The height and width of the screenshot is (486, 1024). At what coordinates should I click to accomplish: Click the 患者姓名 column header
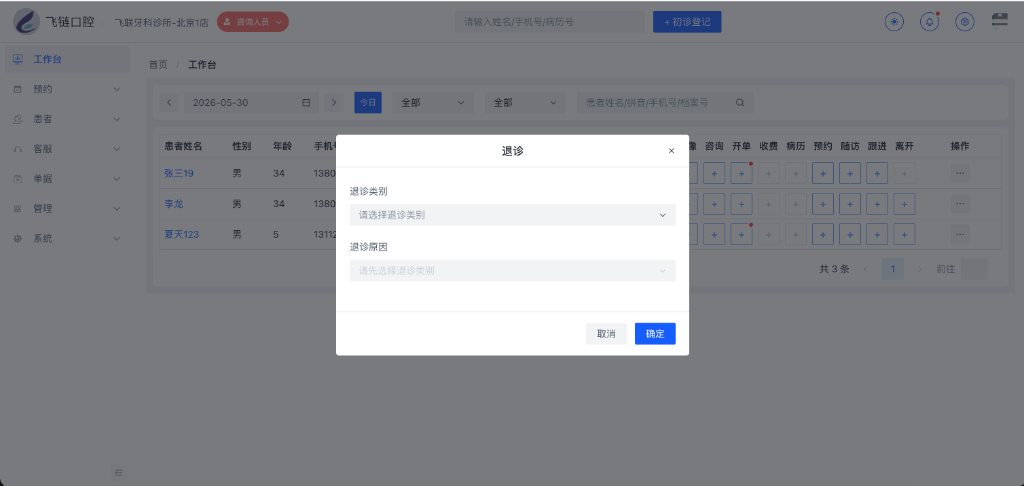point(184,146)
